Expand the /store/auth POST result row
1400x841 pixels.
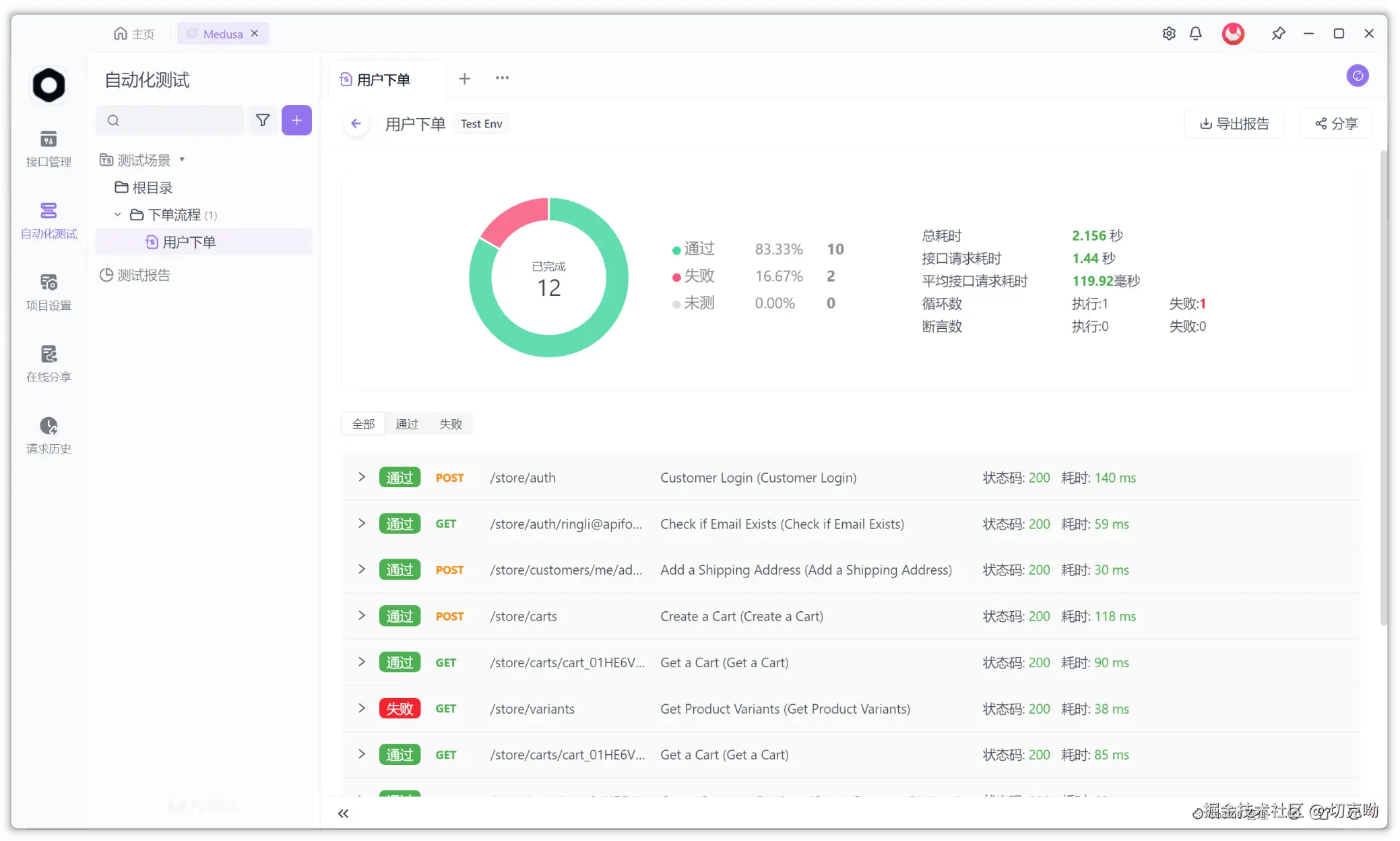(x=362, y=477)
